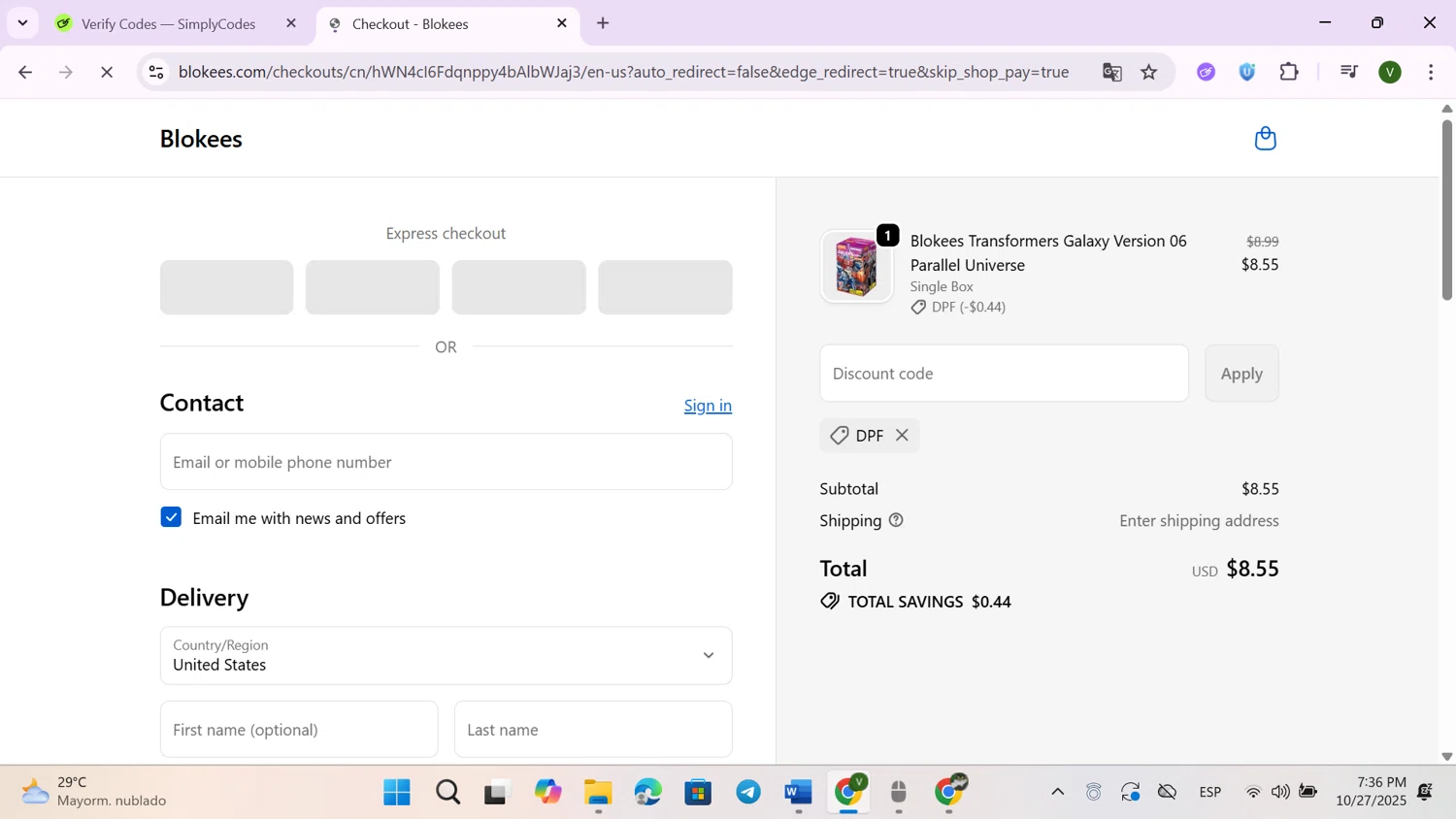
Task: Toggle Email me with news and offers
Action: click(171, 517)
